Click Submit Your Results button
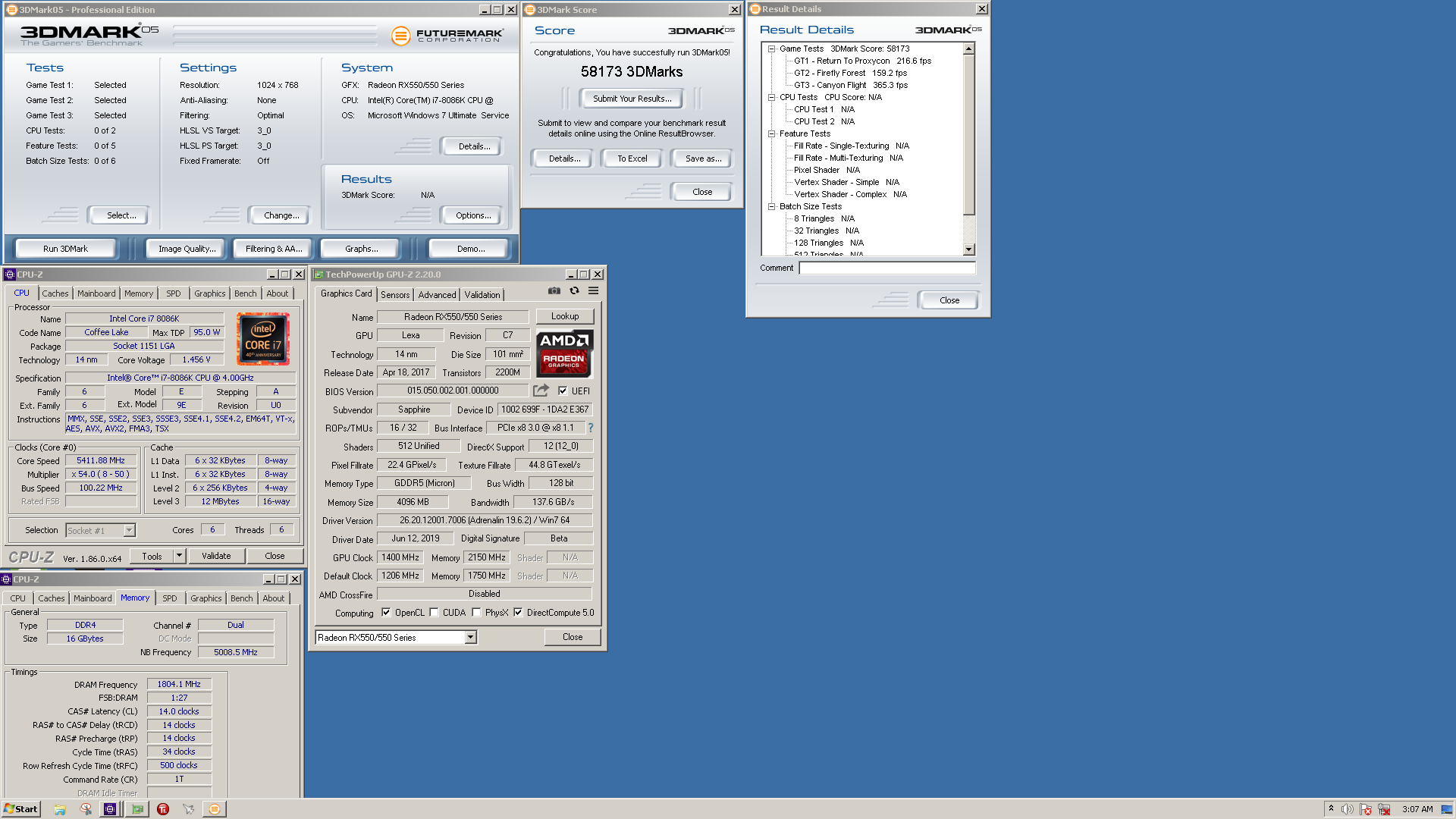This screenshot has width=1456, height=819. click(x=632, y=99)
